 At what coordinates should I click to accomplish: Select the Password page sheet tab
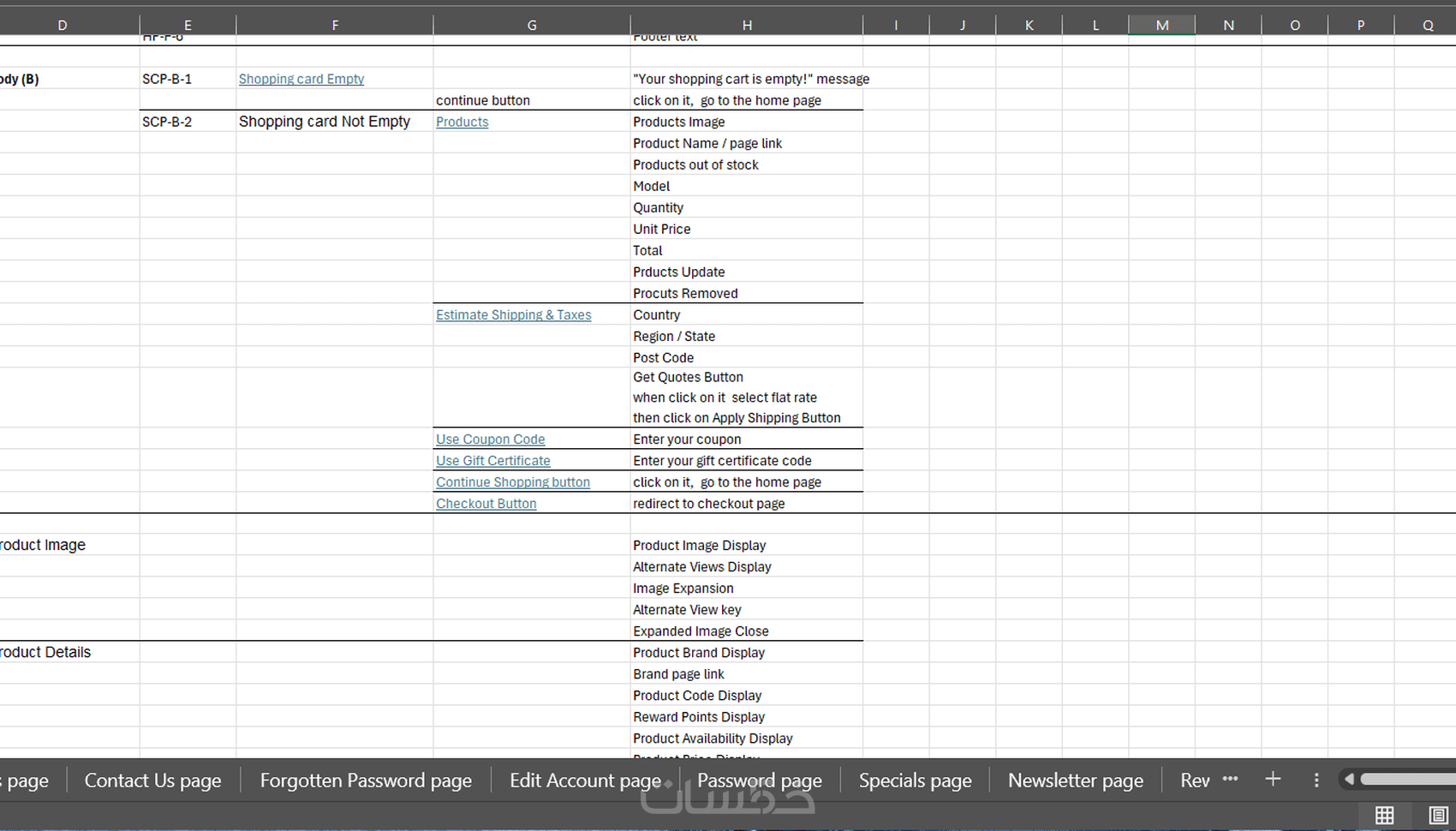[x=760, y=780]
